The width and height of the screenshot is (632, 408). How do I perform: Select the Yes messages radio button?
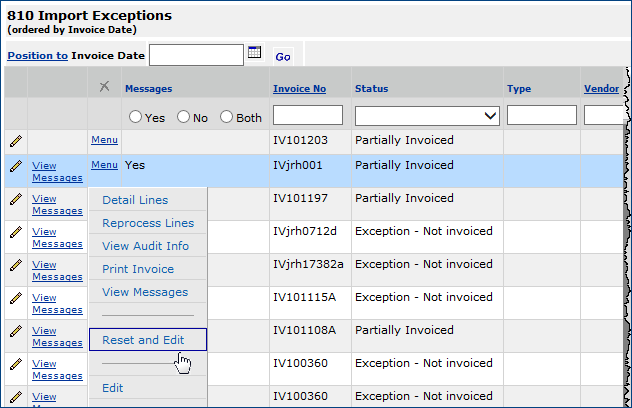pos(135,117)
